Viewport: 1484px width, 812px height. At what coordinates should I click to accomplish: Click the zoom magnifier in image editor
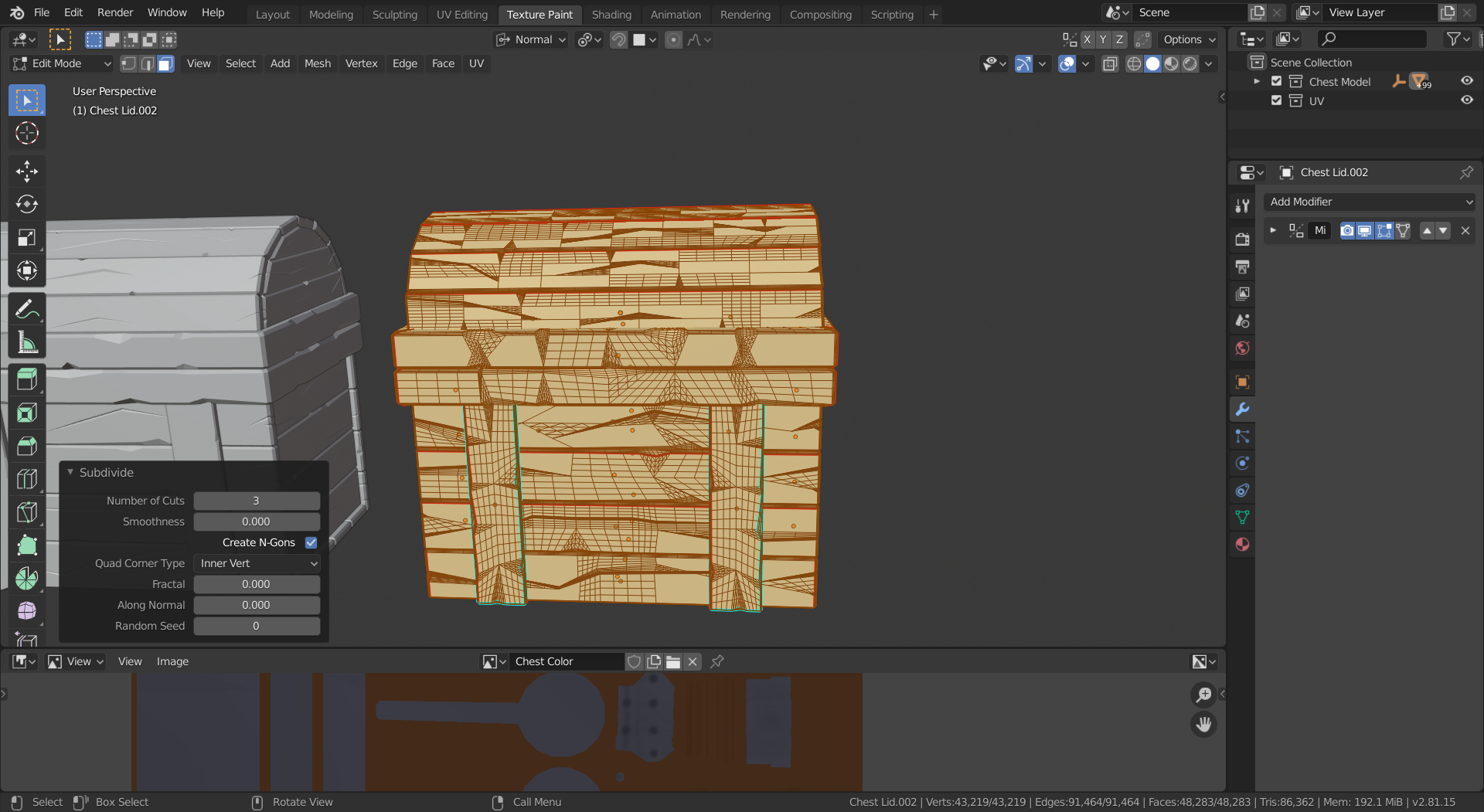[x=1203, y=695]
